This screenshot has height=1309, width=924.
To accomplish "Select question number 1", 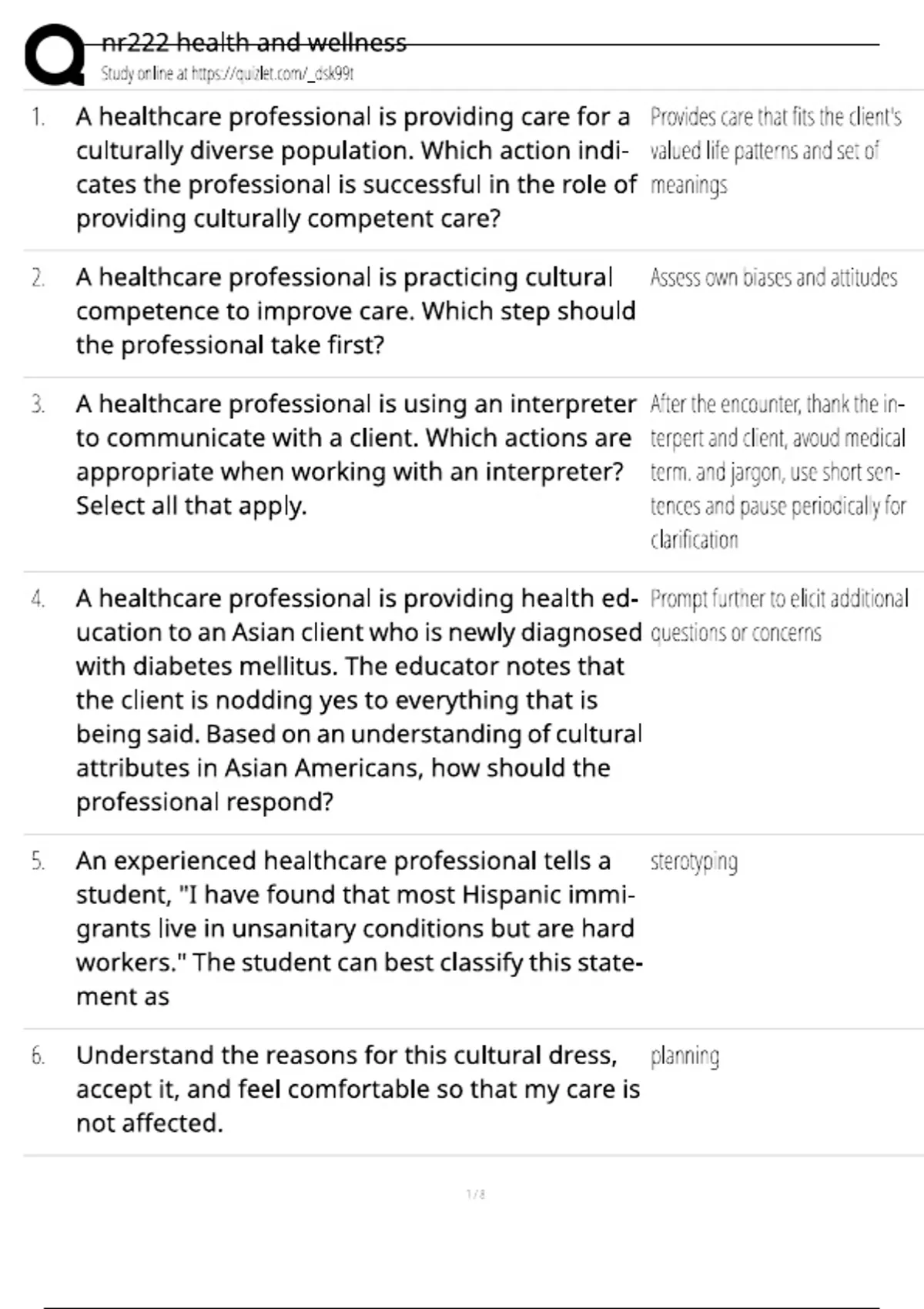I will [38, 117].
